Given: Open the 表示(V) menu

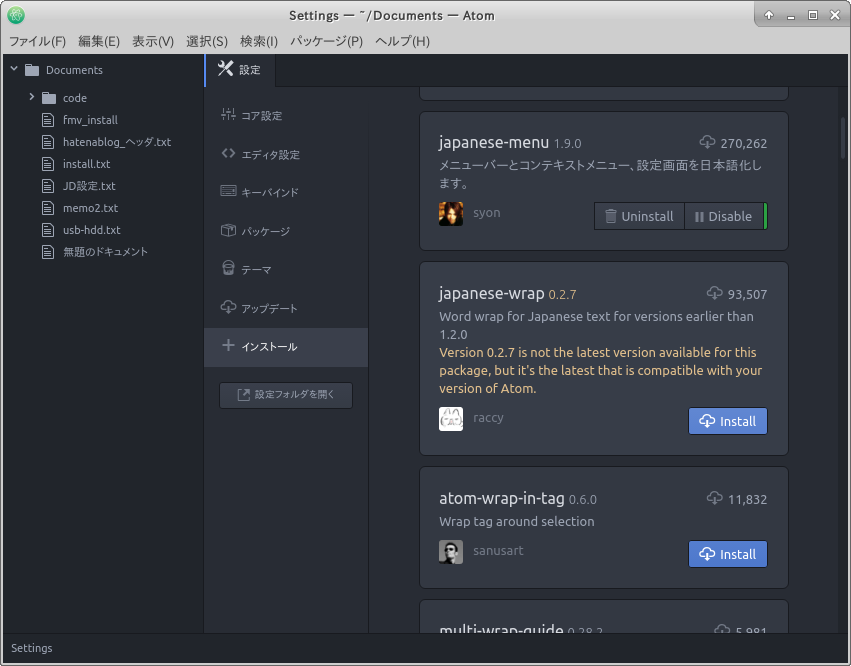Looking at the screenshot, I should pos(153,41).
